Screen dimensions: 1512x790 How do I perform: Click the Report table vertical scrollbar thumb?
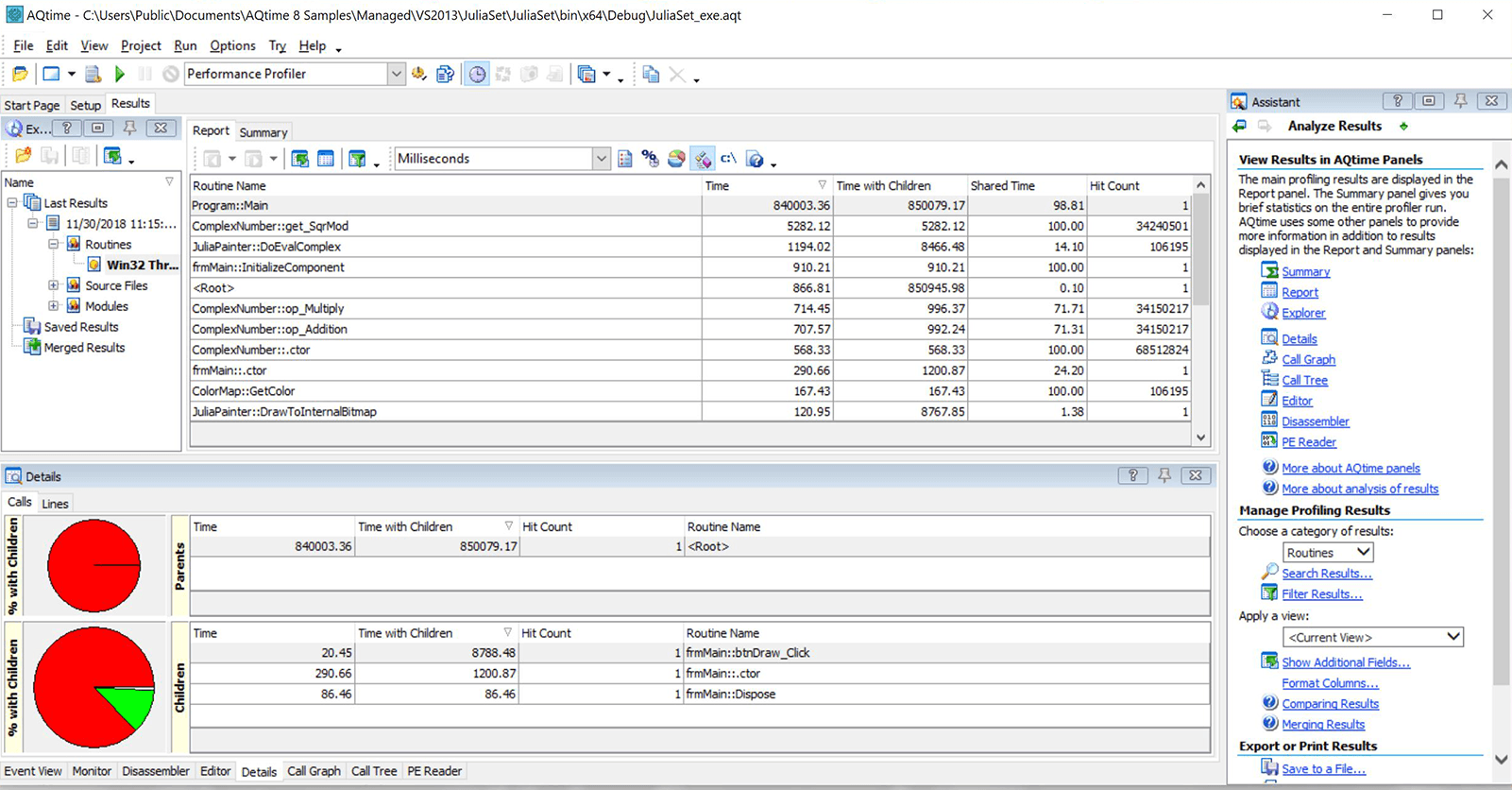[x=1200, y=249]
